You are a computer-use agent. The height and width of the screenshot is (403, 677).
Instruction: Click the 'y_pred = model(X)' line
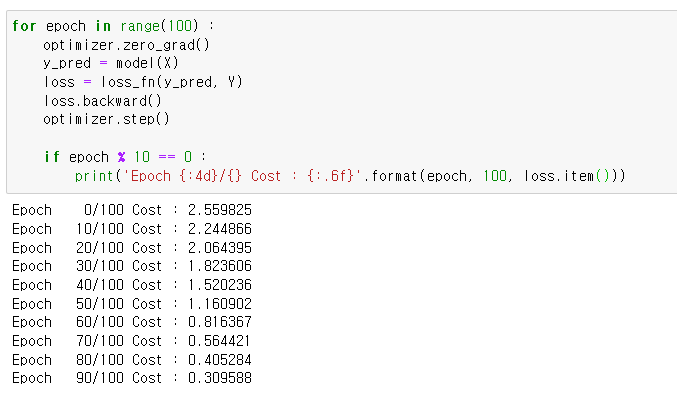tap(111, 63)
